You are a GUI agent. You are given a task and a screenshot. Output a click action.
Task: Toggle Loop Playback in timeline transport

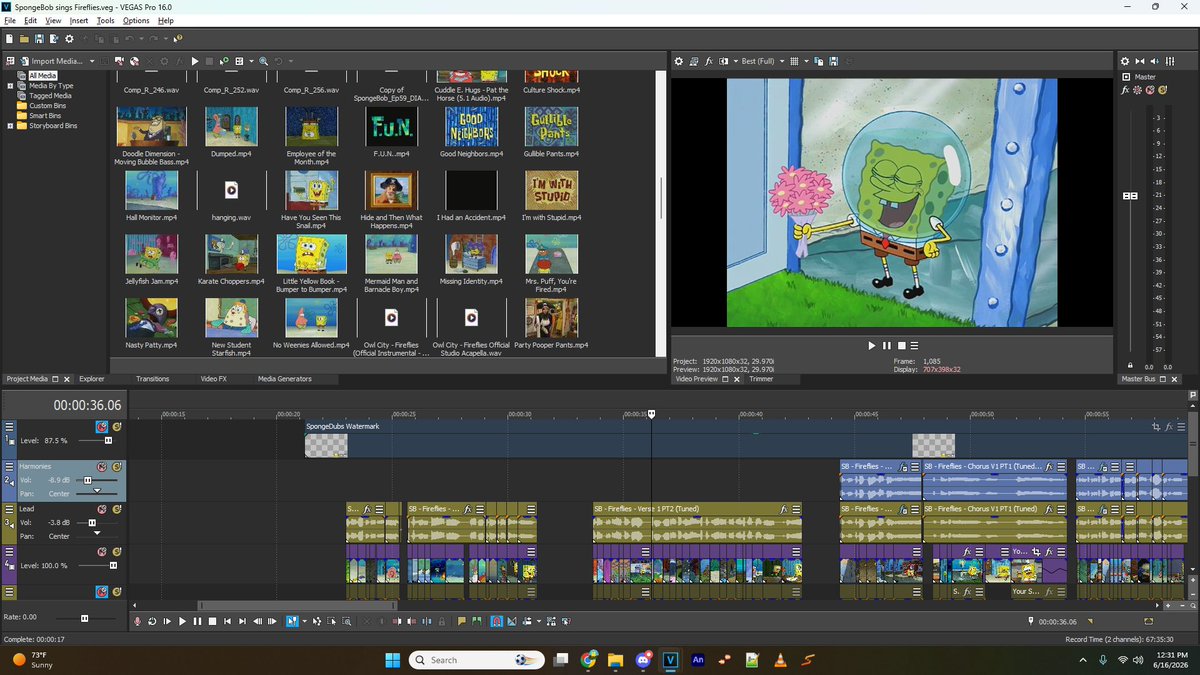152,621
